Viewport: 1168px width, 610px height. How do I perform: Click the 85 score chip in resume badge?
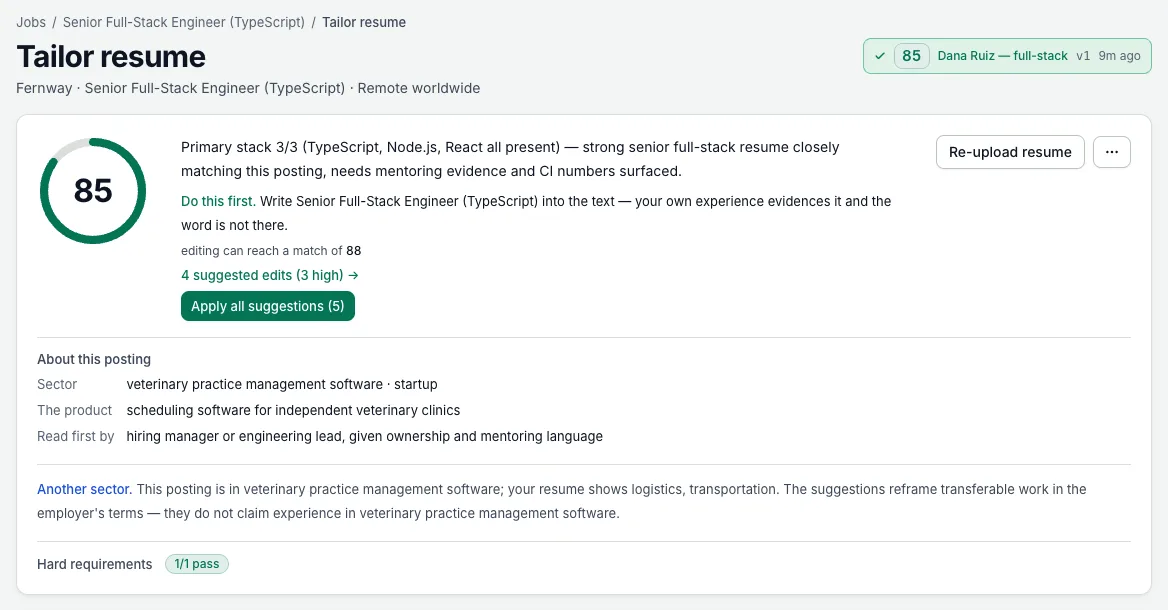click(x=911, y=56)
